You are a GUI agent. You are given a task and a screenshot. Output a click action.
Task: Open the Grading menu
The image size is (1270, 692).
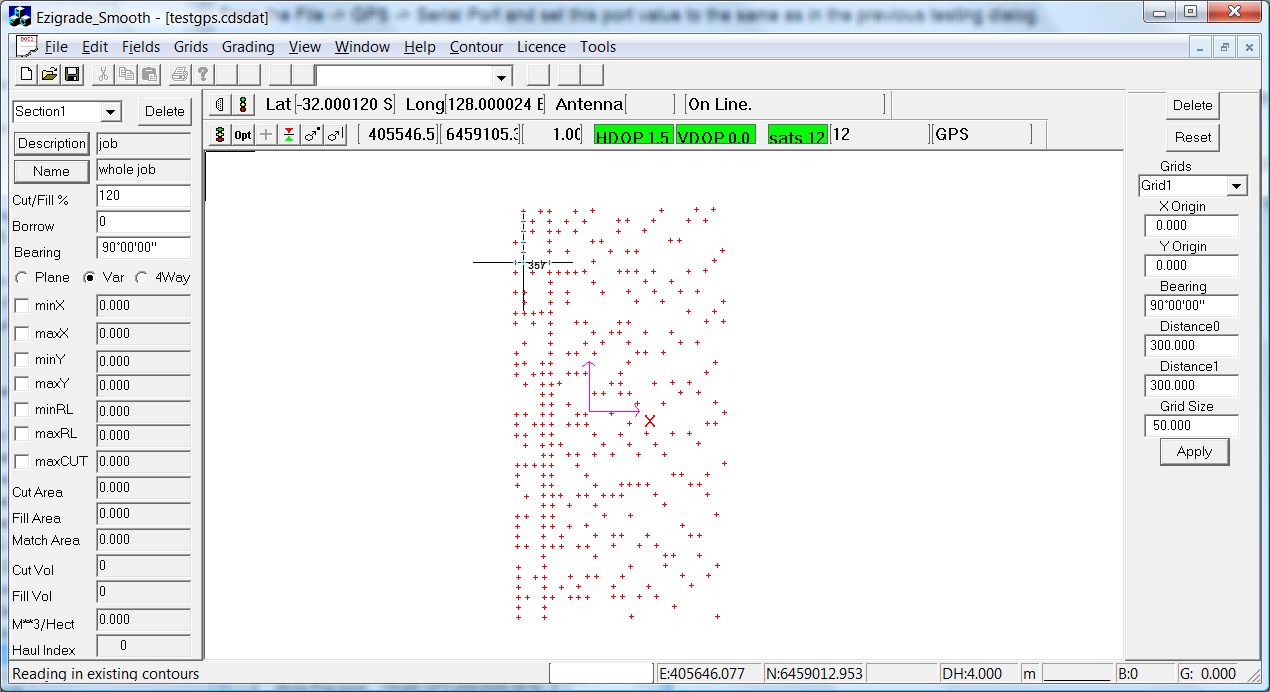(248, 47)
